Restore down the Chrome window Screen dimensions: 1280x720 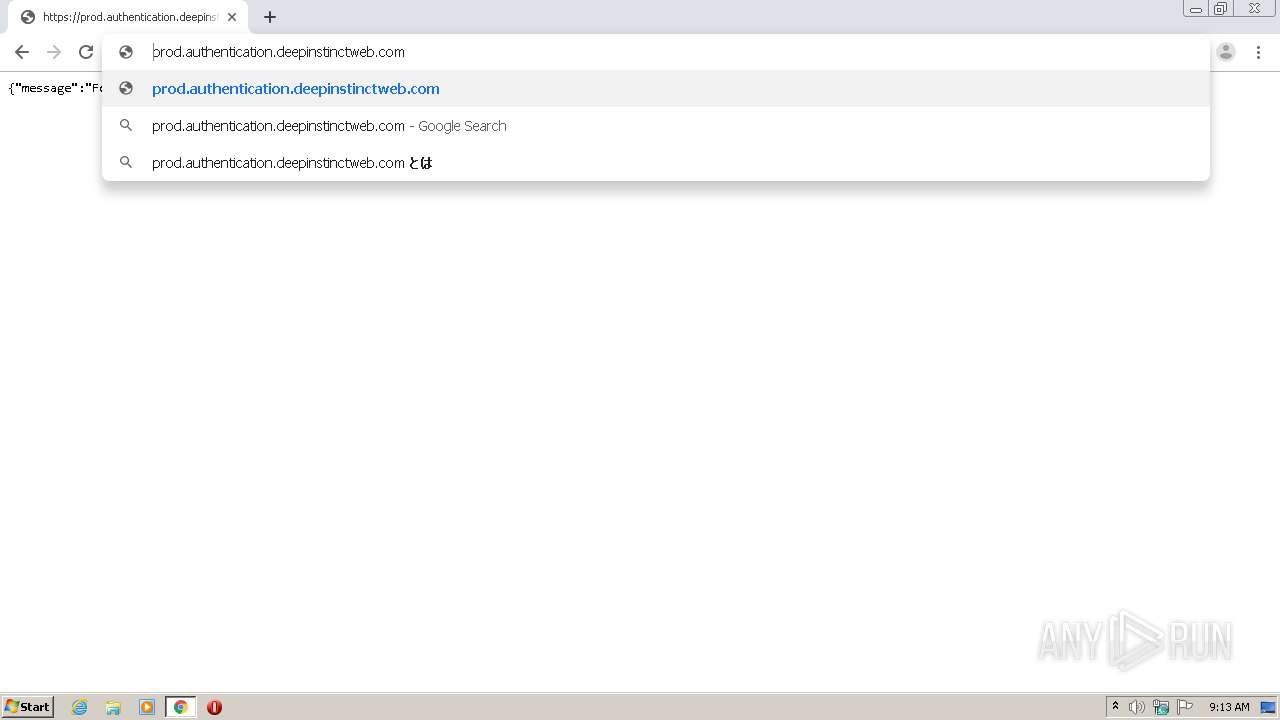coord(1221,9)
